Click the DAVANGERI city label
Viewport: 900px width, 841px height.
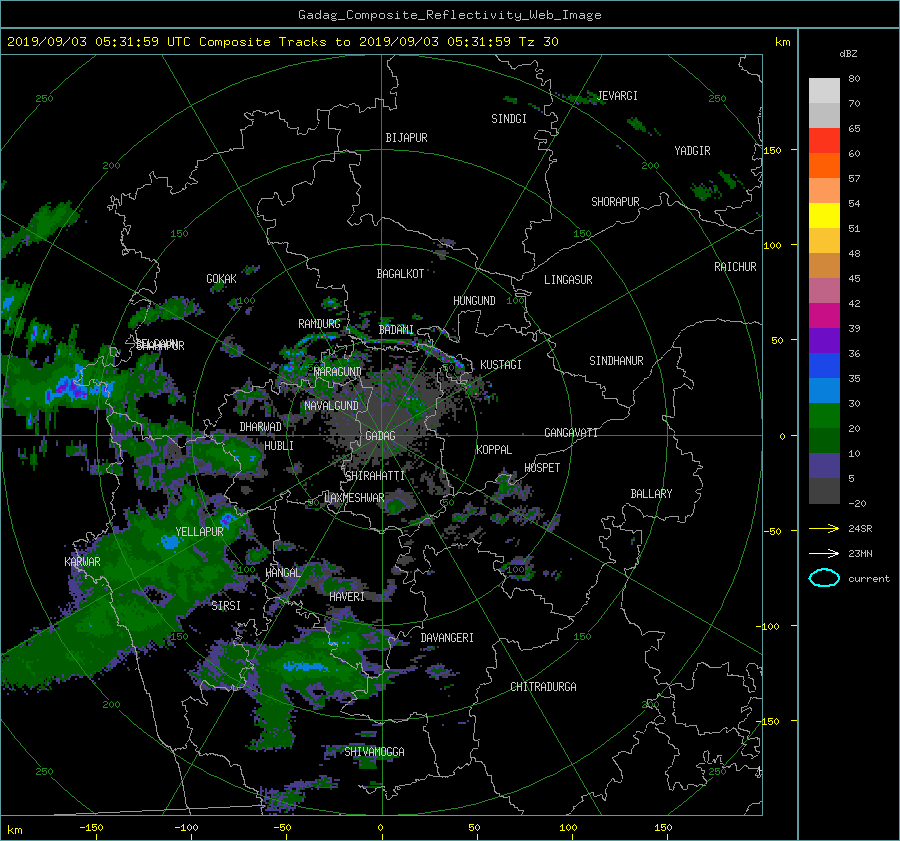(x=447, y=638)
